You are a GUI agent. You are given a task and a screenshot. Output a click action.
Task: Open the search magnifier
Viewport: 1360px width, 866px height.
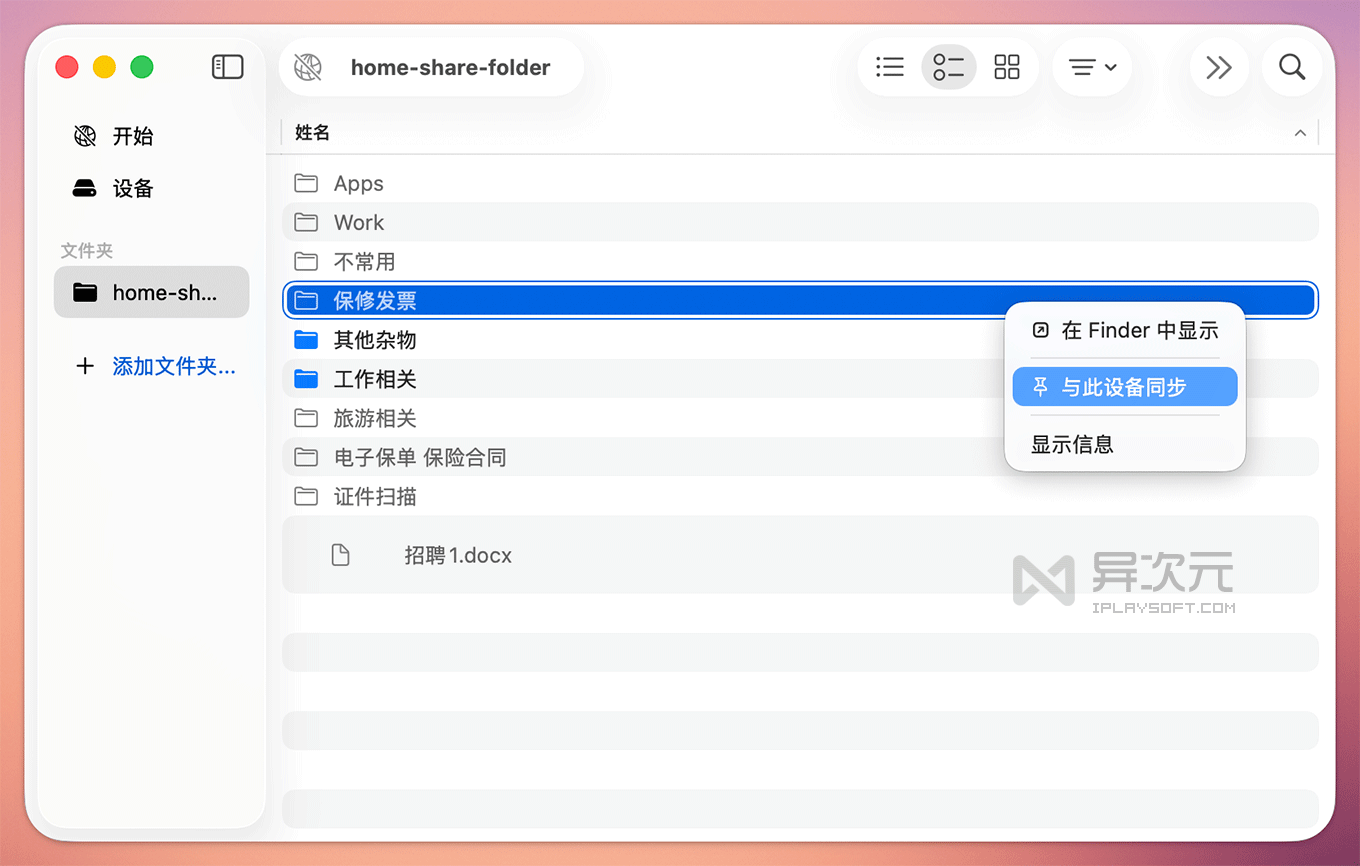click(1292, 67)
